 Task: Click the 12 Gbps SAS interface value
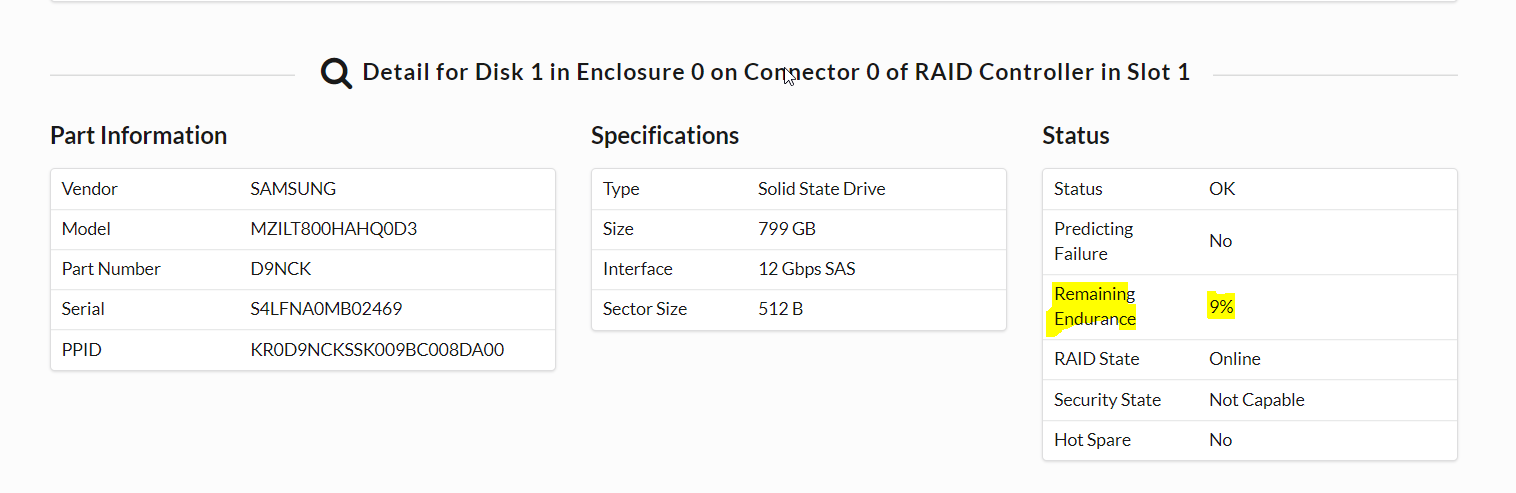(x=806, y=269)
